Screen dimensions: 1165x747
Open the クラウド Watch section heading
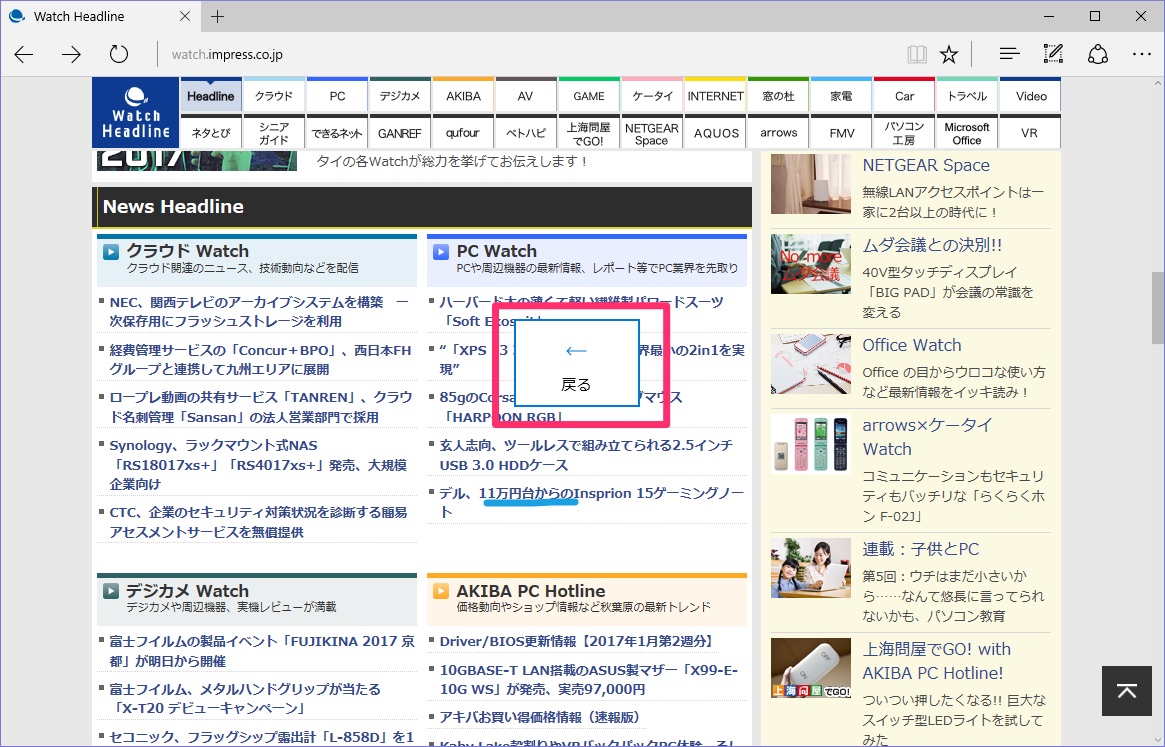click(x=187, y=250)
